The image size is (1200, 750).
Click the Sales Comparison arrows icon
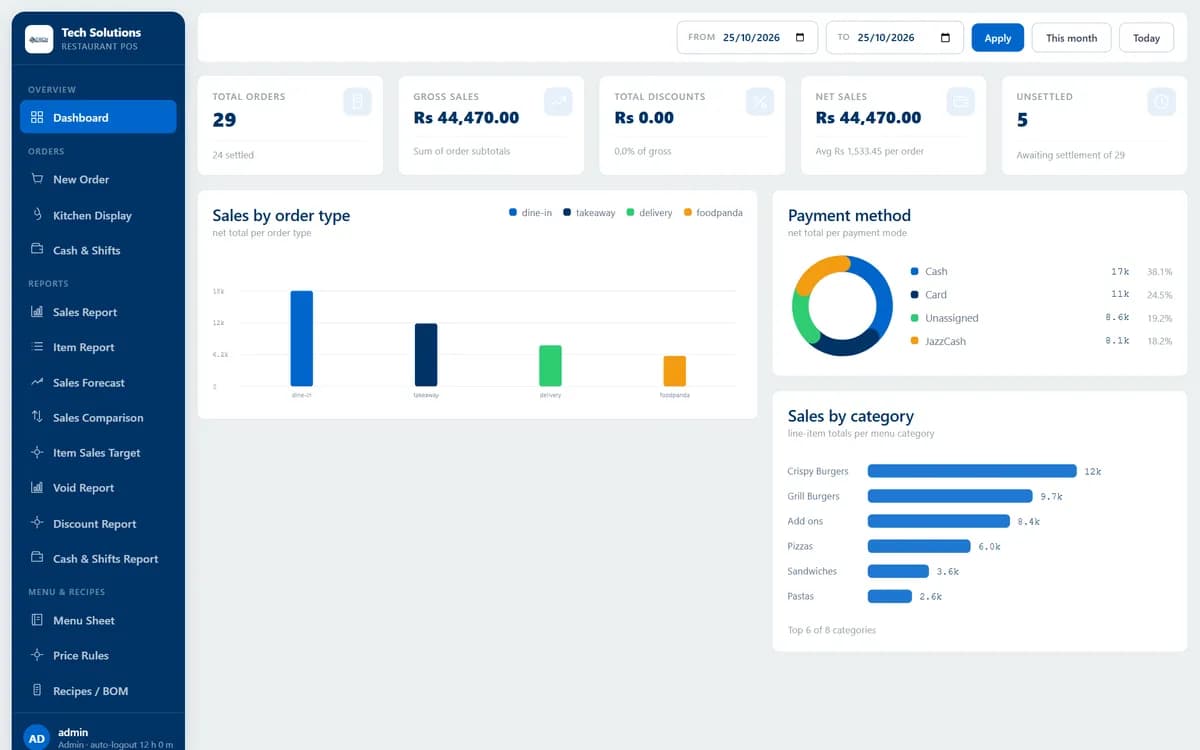37,417
